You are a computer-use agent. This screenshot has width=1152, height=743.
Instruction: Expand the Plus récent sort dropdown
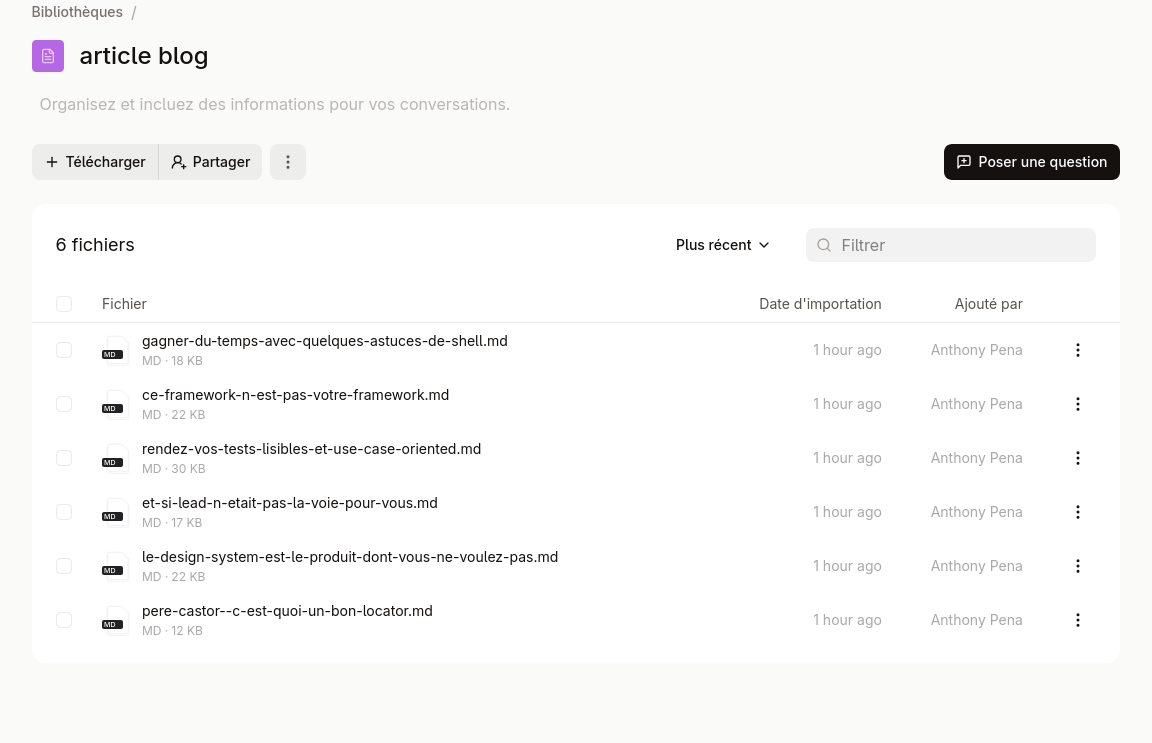click(x=723, y=245)
